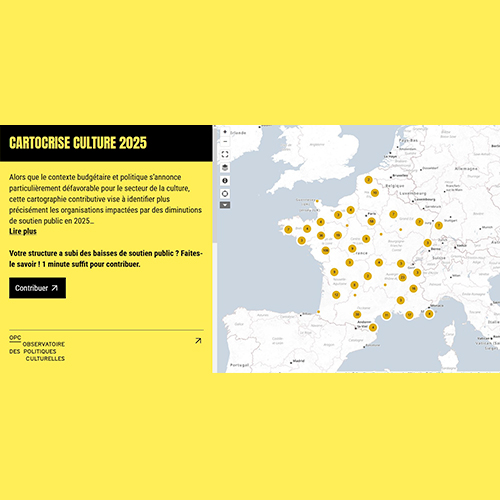Select the northernmost cluster marker near Lille
The height and width of the screenshot is (500, 500).
pos(368,180)
